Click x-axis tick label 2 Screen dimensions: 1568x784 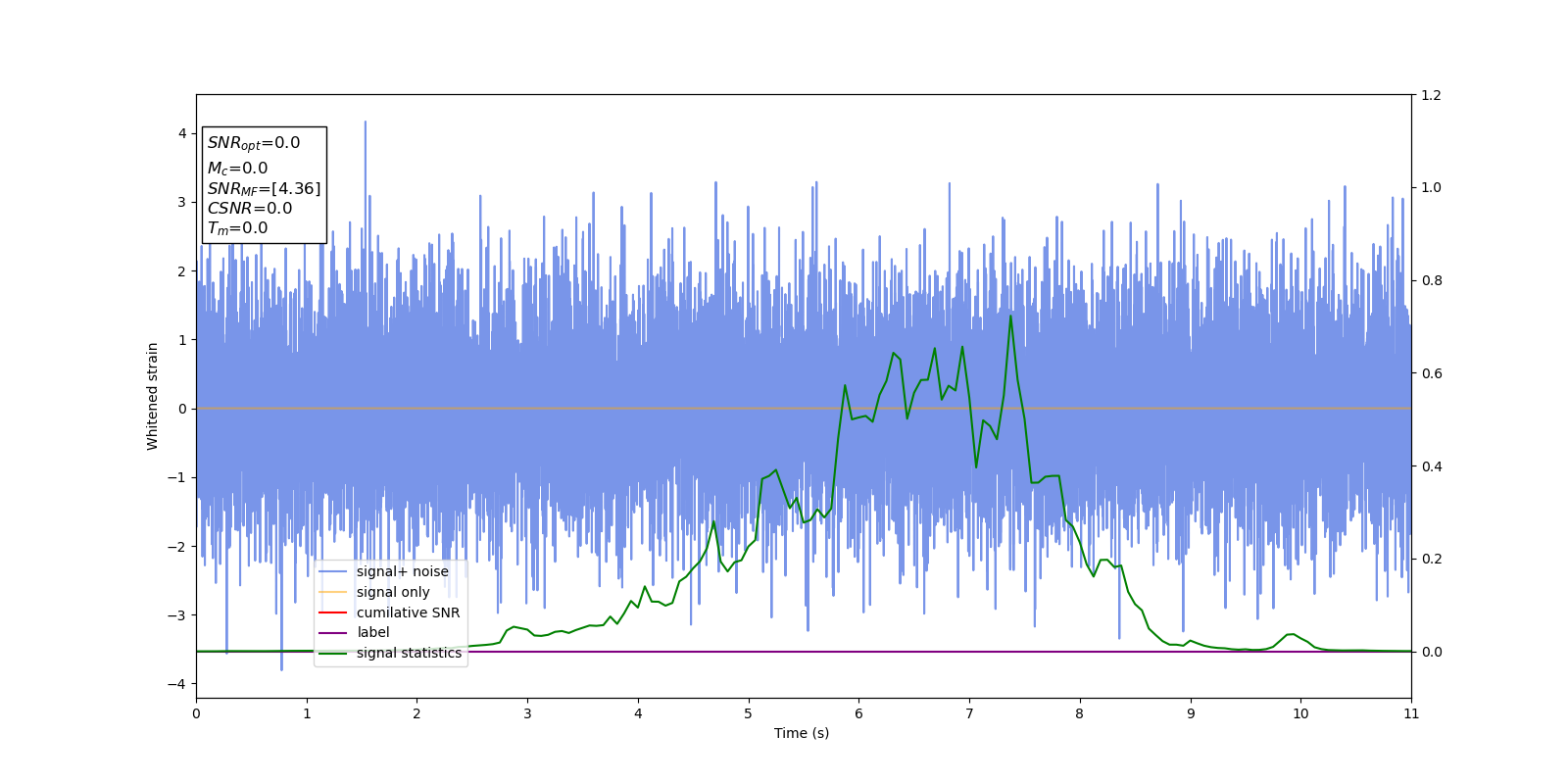pos(416,713)
